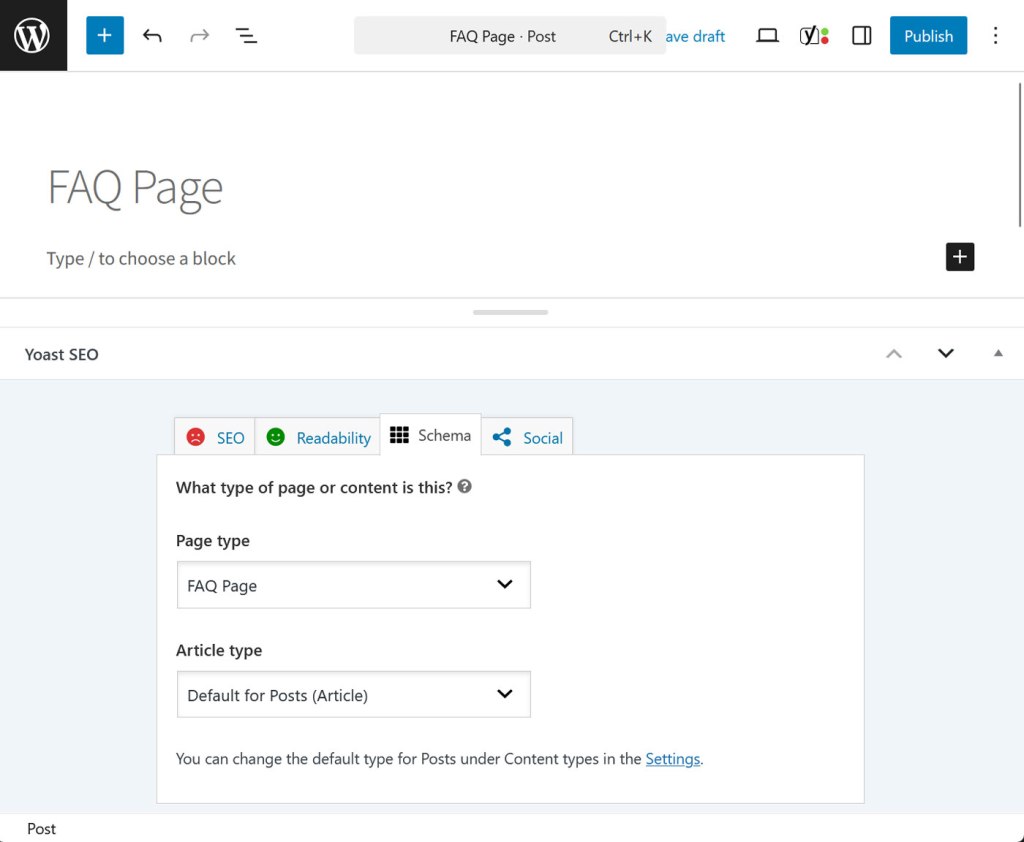The height and width of the screenshot is (842, 1024).
Task: Click the 'Type / to choose a block' paragraph
Action: tap(141, 259)
